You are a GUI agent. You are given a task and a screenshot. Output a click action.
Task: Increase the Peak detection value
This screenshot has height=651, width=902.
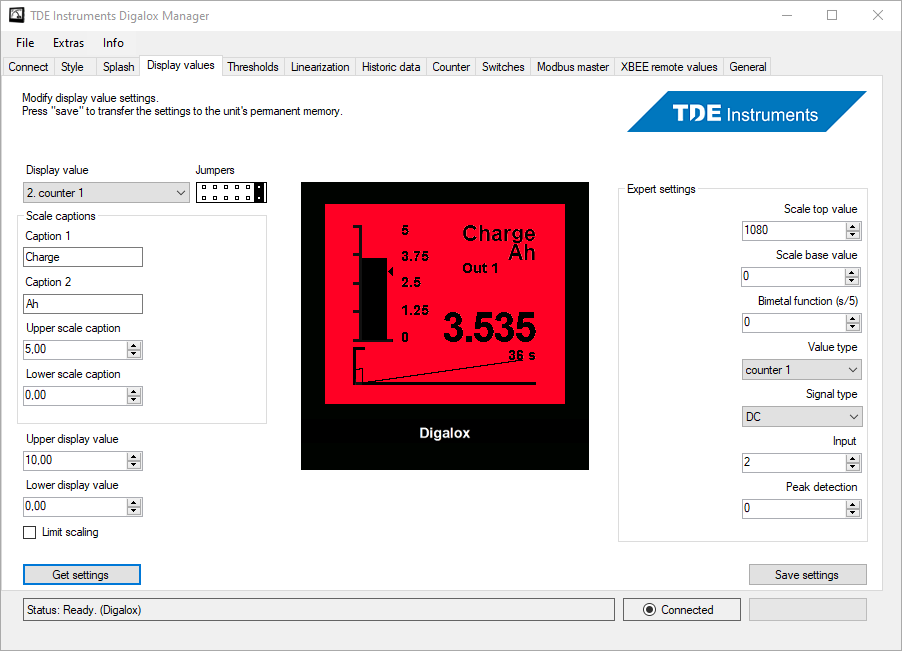pos(853,504)
